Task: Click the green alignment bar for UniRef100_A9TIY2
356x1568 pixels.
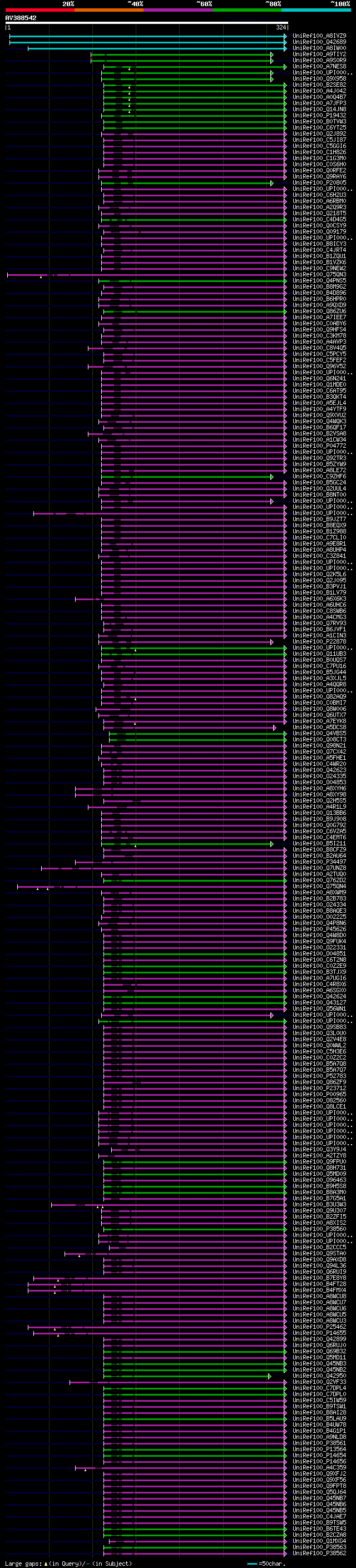Action: [x=181, y=54]
